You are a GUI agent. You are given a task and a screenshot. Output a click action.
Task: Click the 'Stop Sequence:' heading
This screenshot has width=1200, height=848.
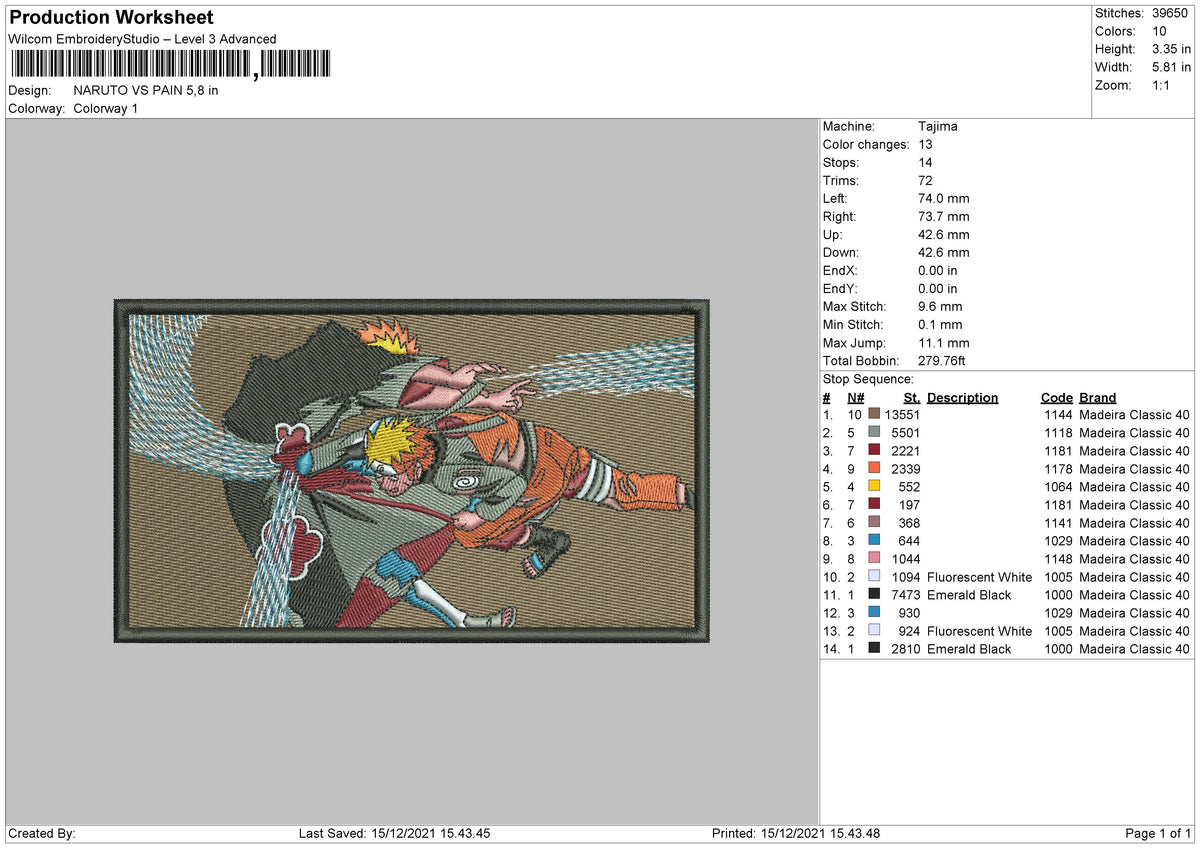868,379
